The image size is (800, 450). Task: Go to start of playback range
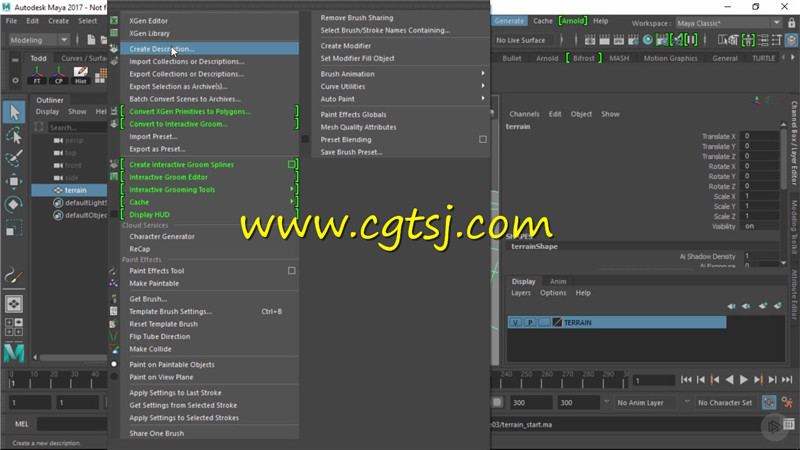point(686,380)
